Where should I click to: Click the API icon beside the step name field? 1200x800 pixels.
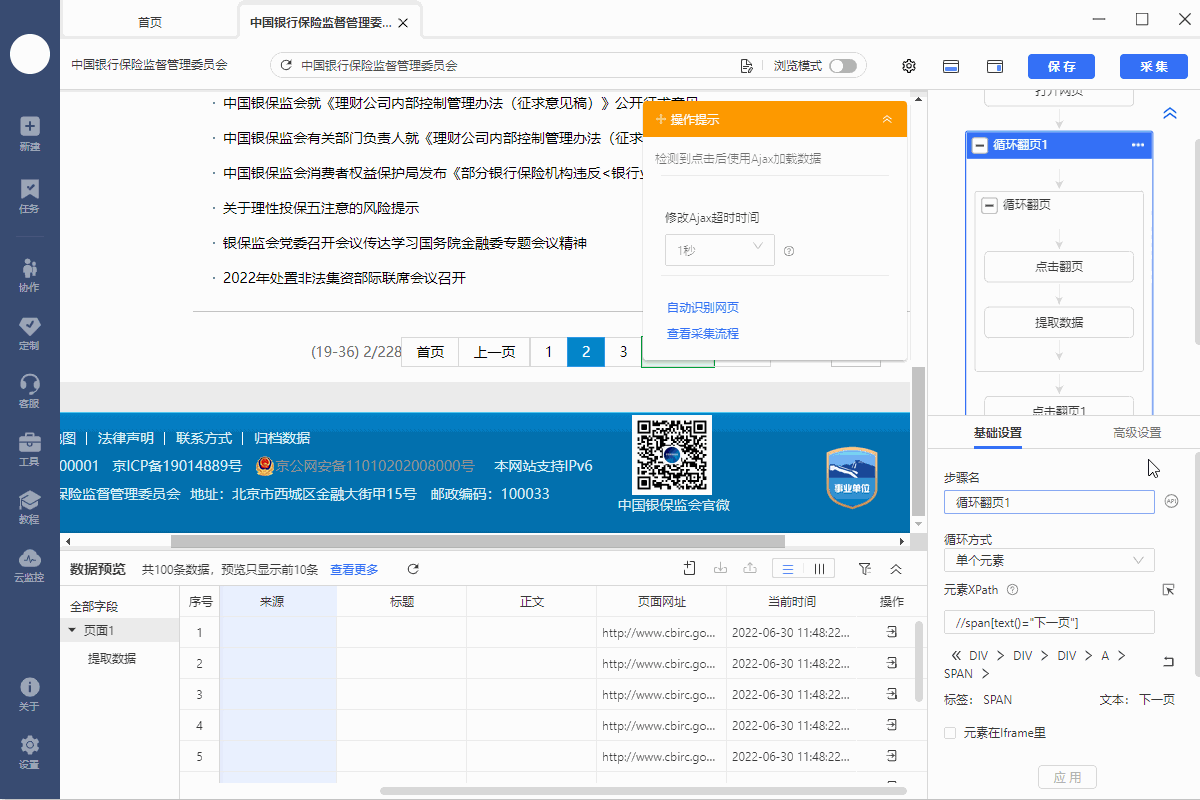coord(1172,501)
